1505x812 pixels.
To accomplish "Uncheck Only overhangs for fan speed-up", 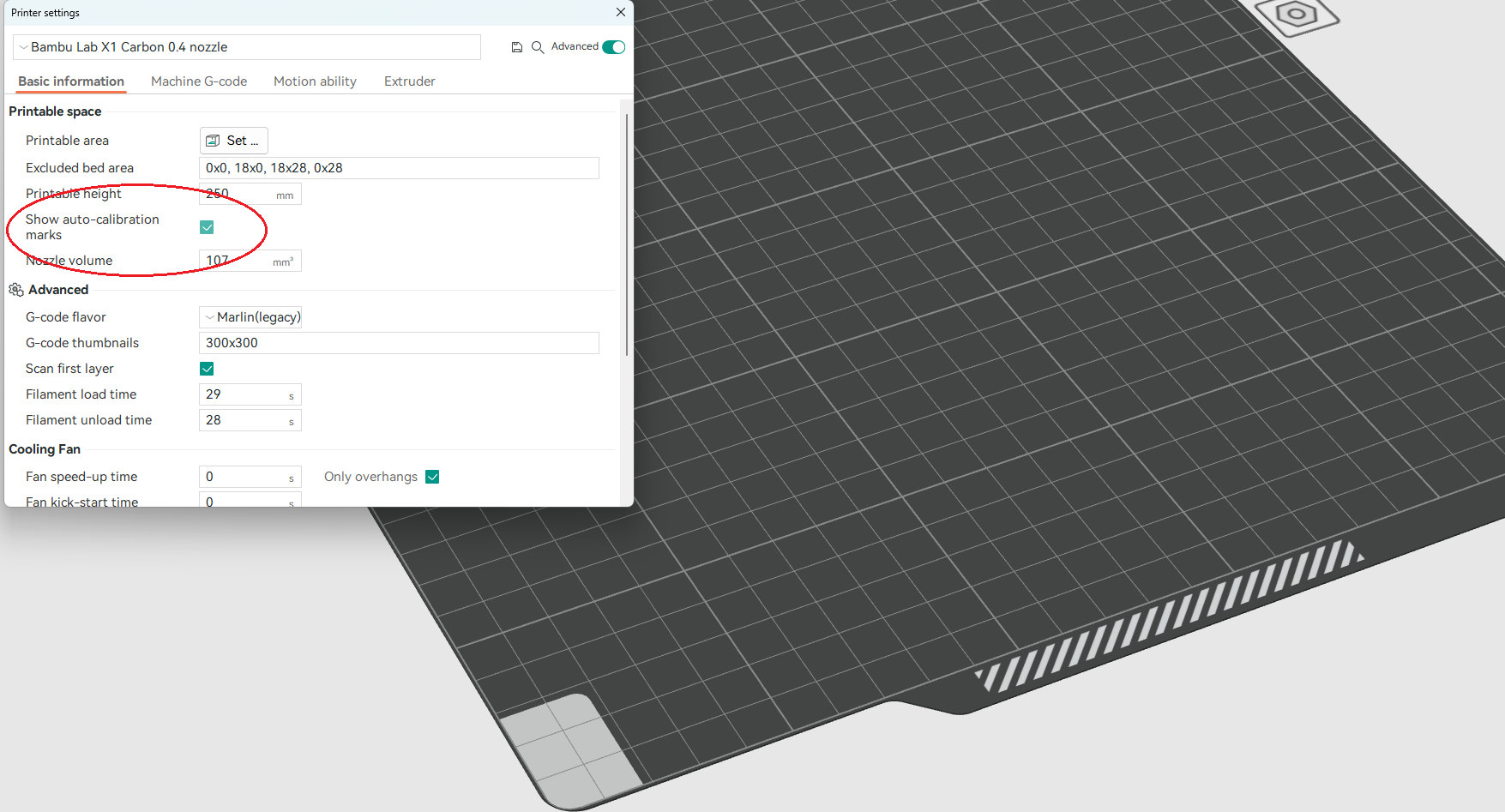I will [x=432, y=476].
